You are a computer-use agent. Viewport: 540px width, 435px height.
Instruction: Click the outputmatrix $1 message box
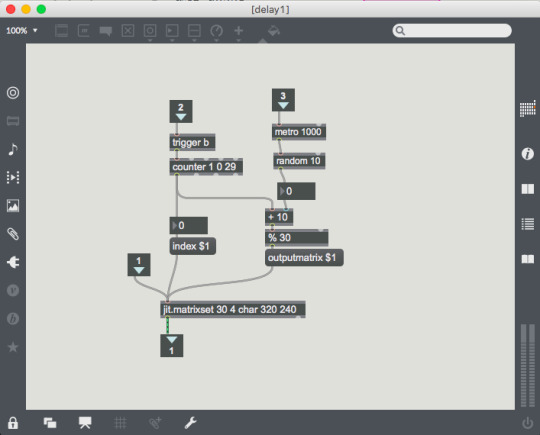[304, 258]
